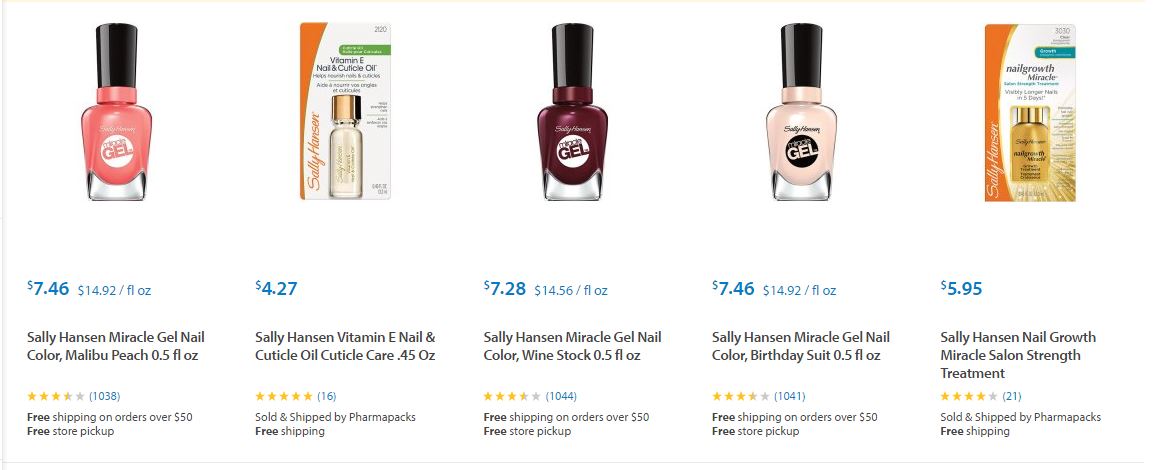Go to Miracle Gel Wine Stock title link

click(x=572, y=346)
